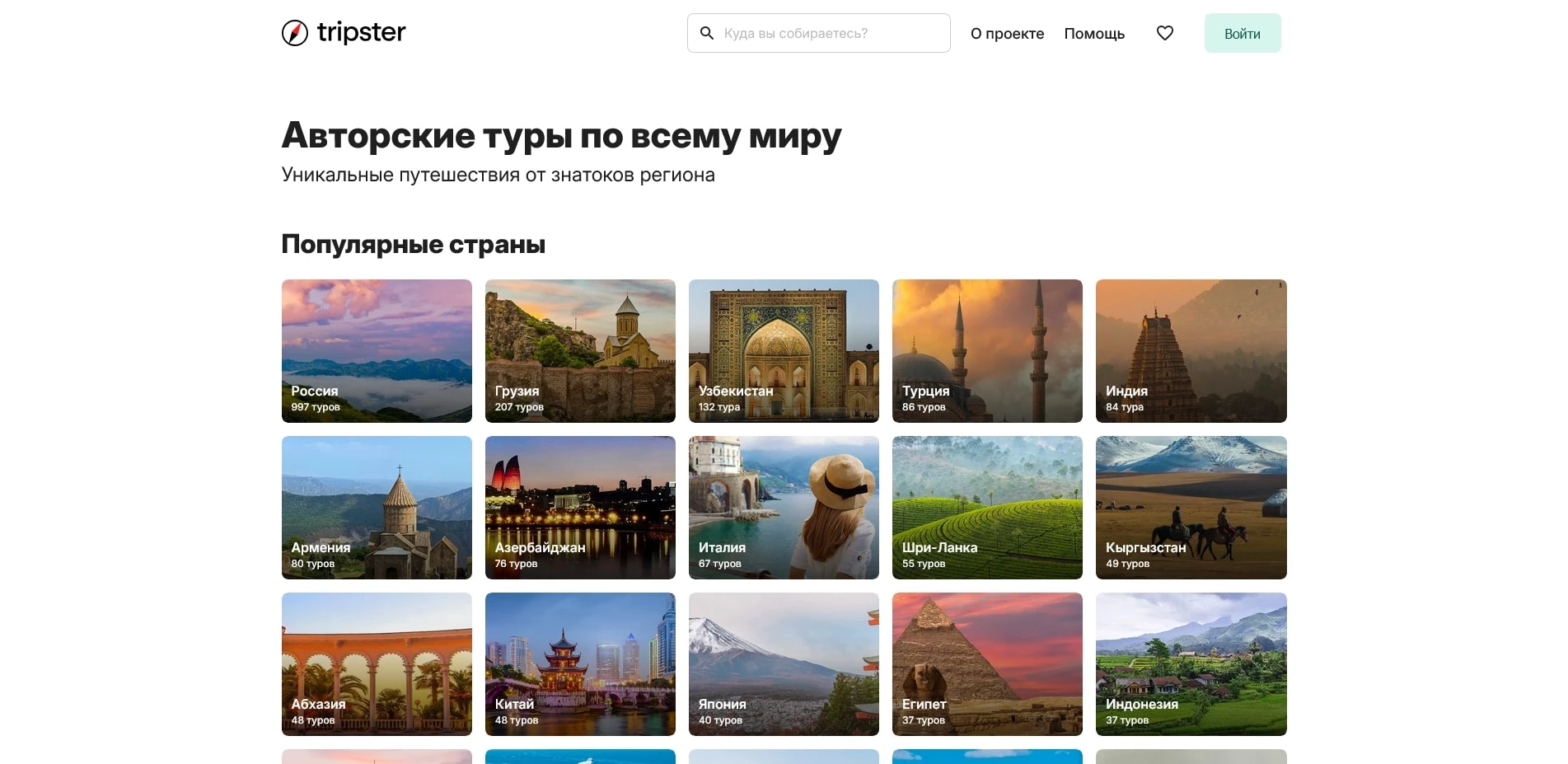Screen dimensions: 1568x764
Task: Select the Азербайджан tile
Action: [580, 508]
